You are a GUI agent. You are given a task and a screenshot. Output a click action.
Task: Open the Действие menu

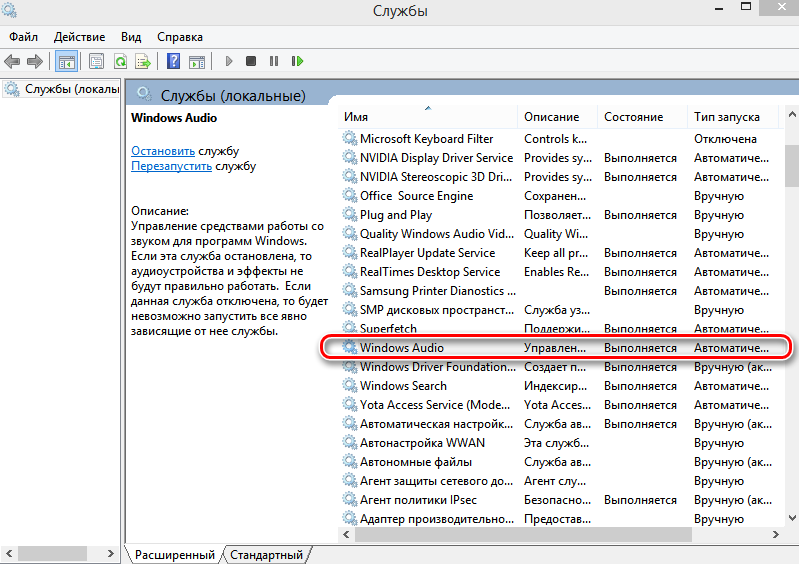(x=79, y=37)
